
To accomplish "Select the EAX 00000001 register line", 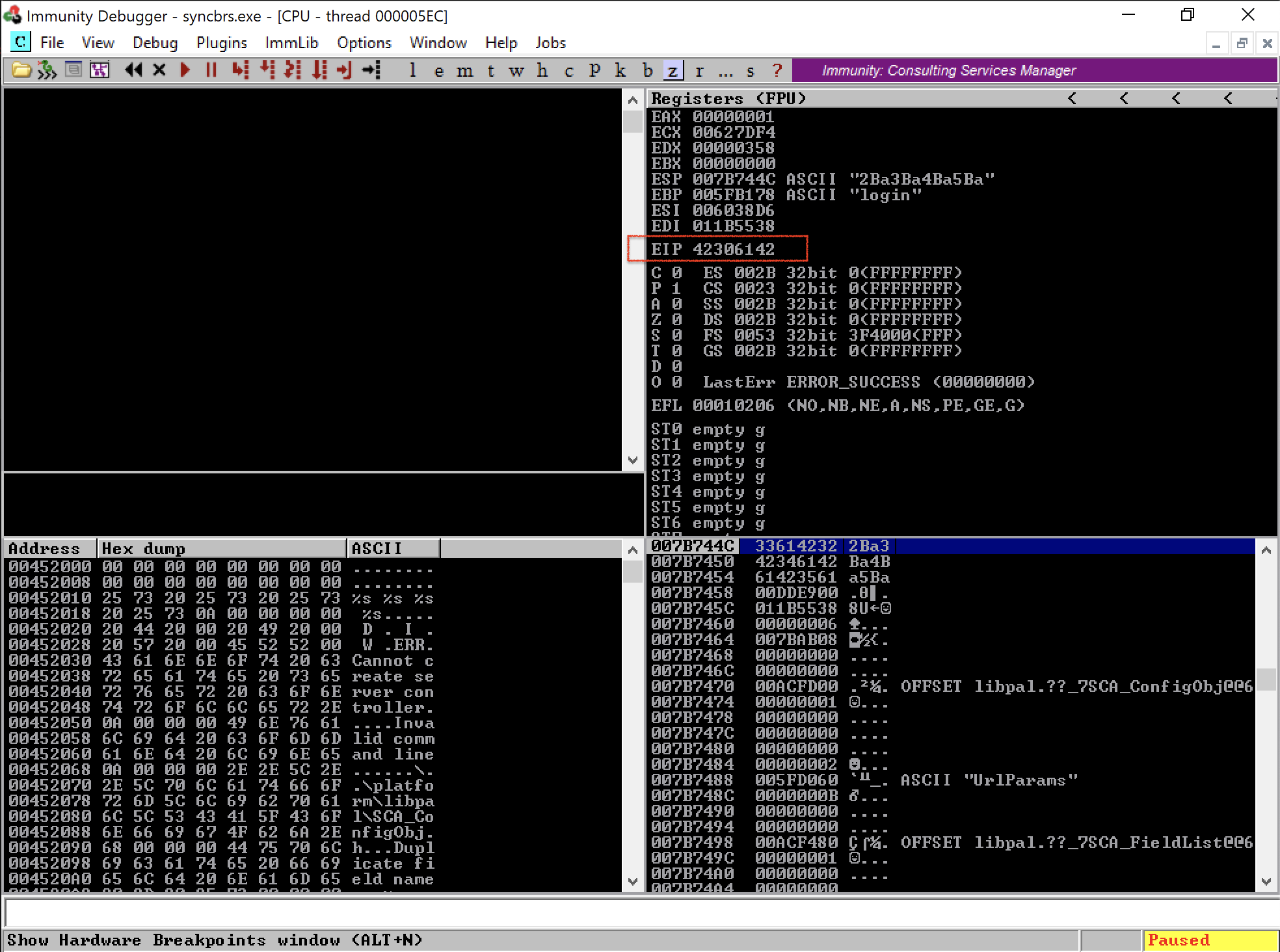I will pyautogui.click(x=713, y=116).
